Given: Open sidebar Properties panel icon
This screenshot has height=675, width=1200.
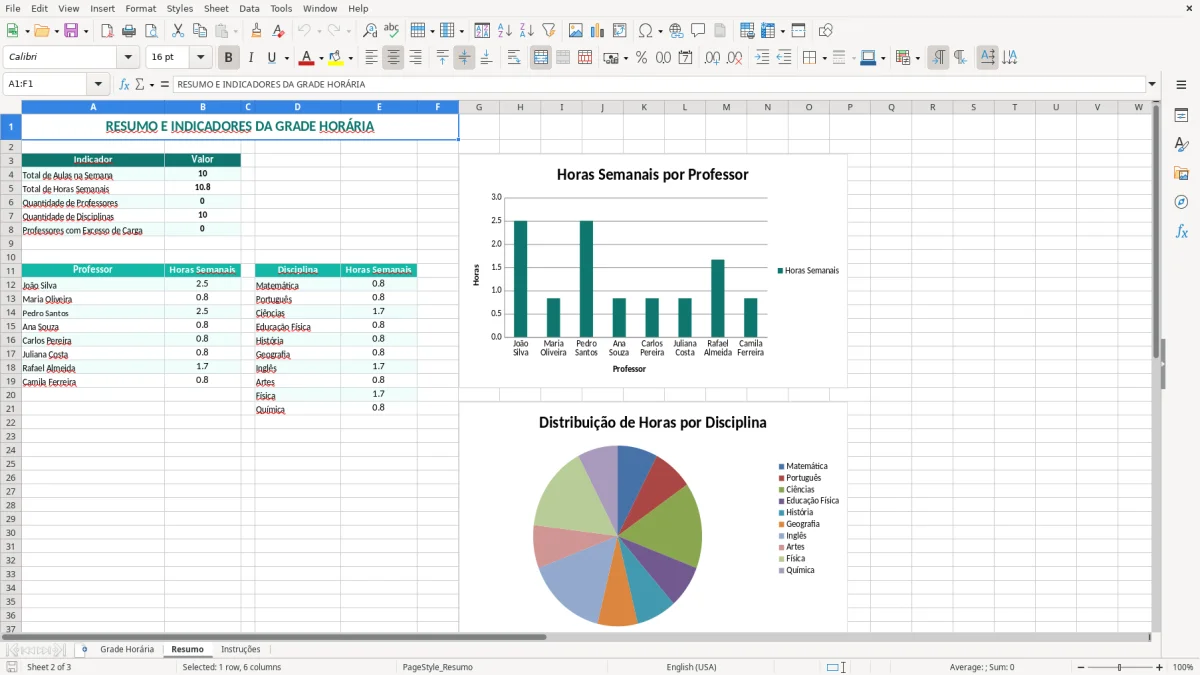Looking at the screenshot, I should (1181, 115).
